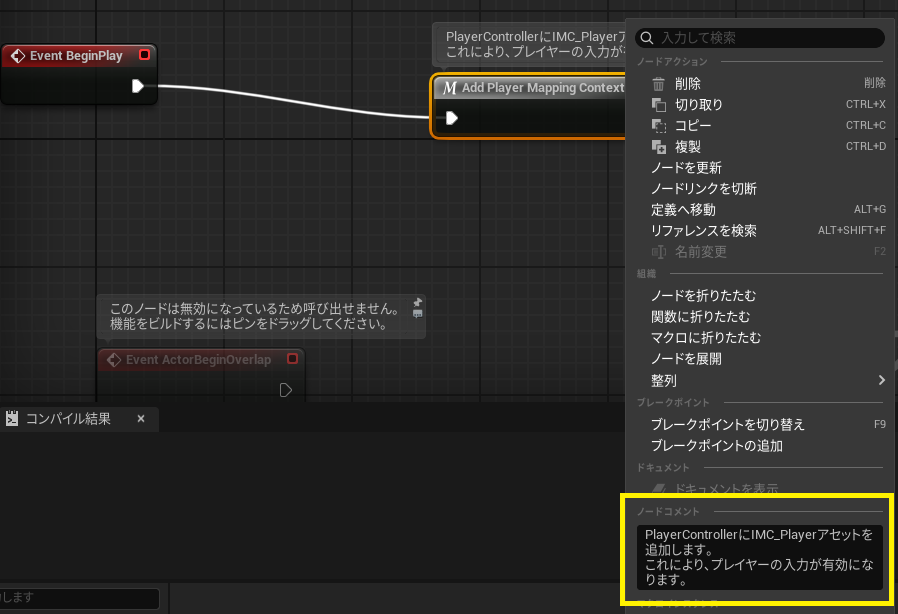
Task: Switch to the コンパイル結果 tab
Action: (x=79, y=419)
